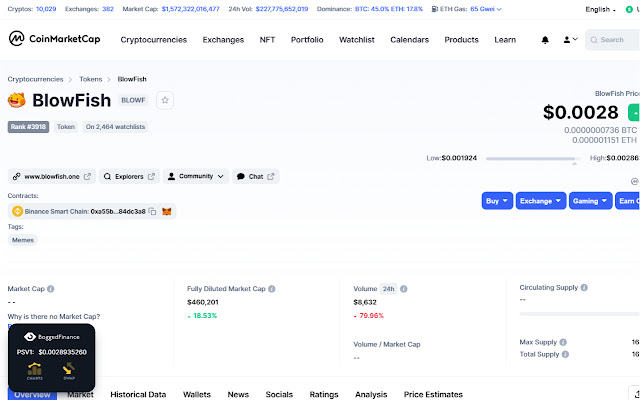Click the Binance Smart Chain icon
This screenshot has height=400, width=640.
(17, 211)
